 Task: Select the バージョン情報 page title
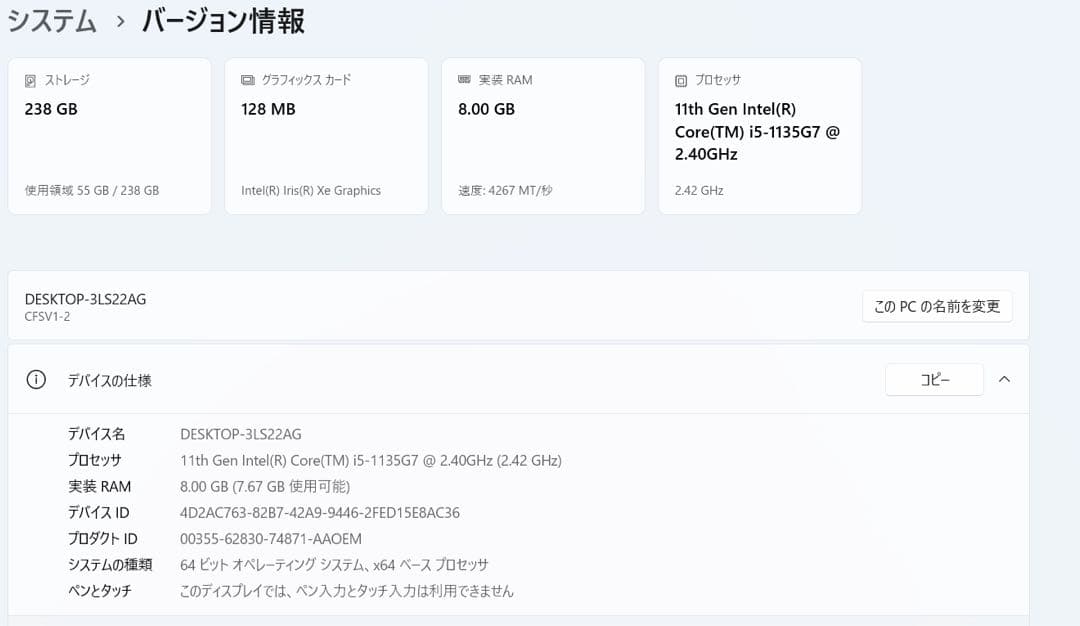point(223,19)
